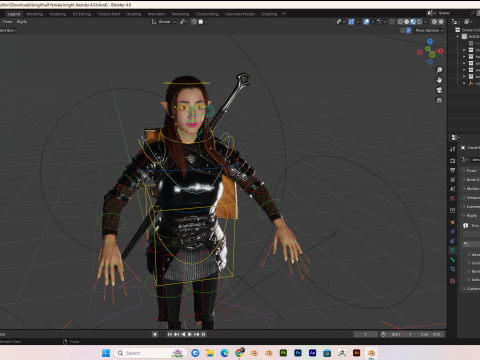480x360 pixels.
Task: Open the Pose Options dropdown
Action: (429, 30)
